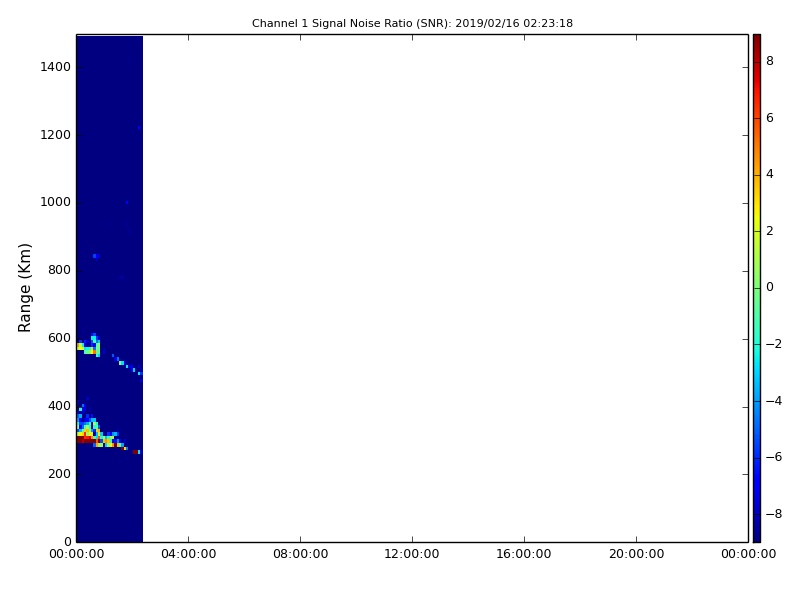
Task: Click the strong red echo near 300 km
Action: 86,439
